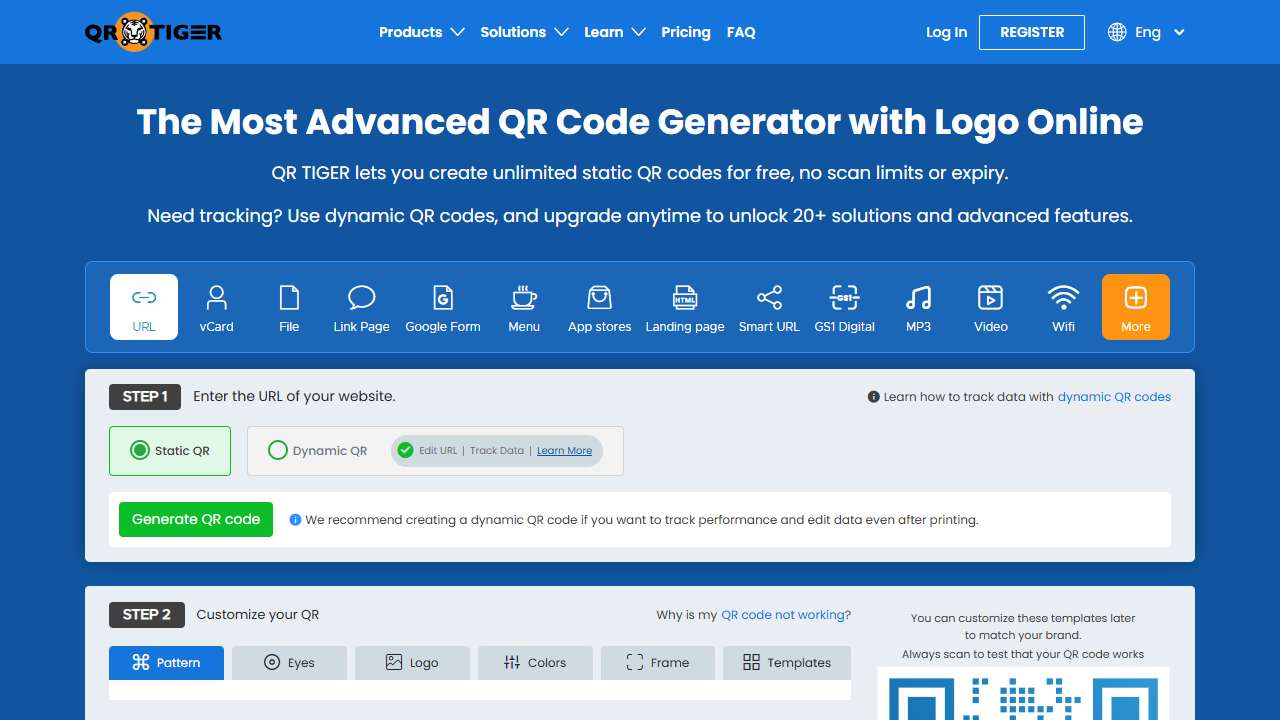Open the Google Form QR option

pyautogui.click(x=443, y=307)
